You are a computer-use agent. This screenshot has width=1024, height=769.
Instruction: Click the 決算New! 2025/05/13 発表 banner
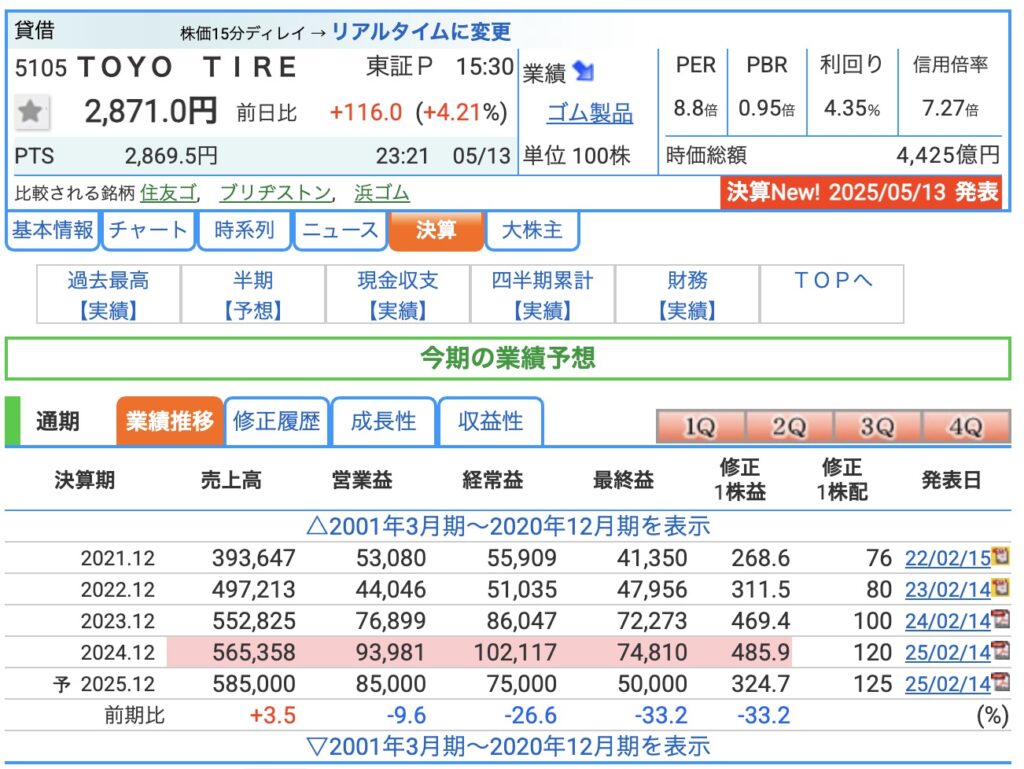(x=861, y=192)
